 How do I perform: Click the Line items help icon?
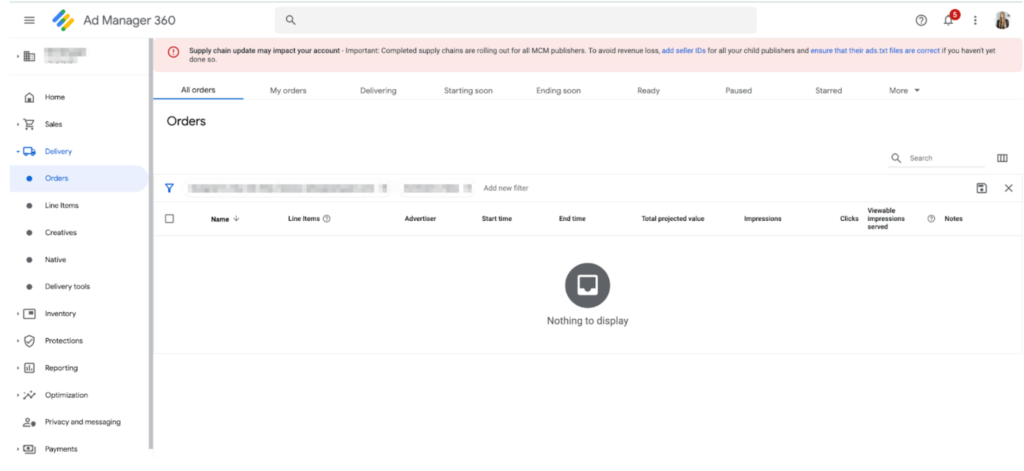tap(327, 219)
